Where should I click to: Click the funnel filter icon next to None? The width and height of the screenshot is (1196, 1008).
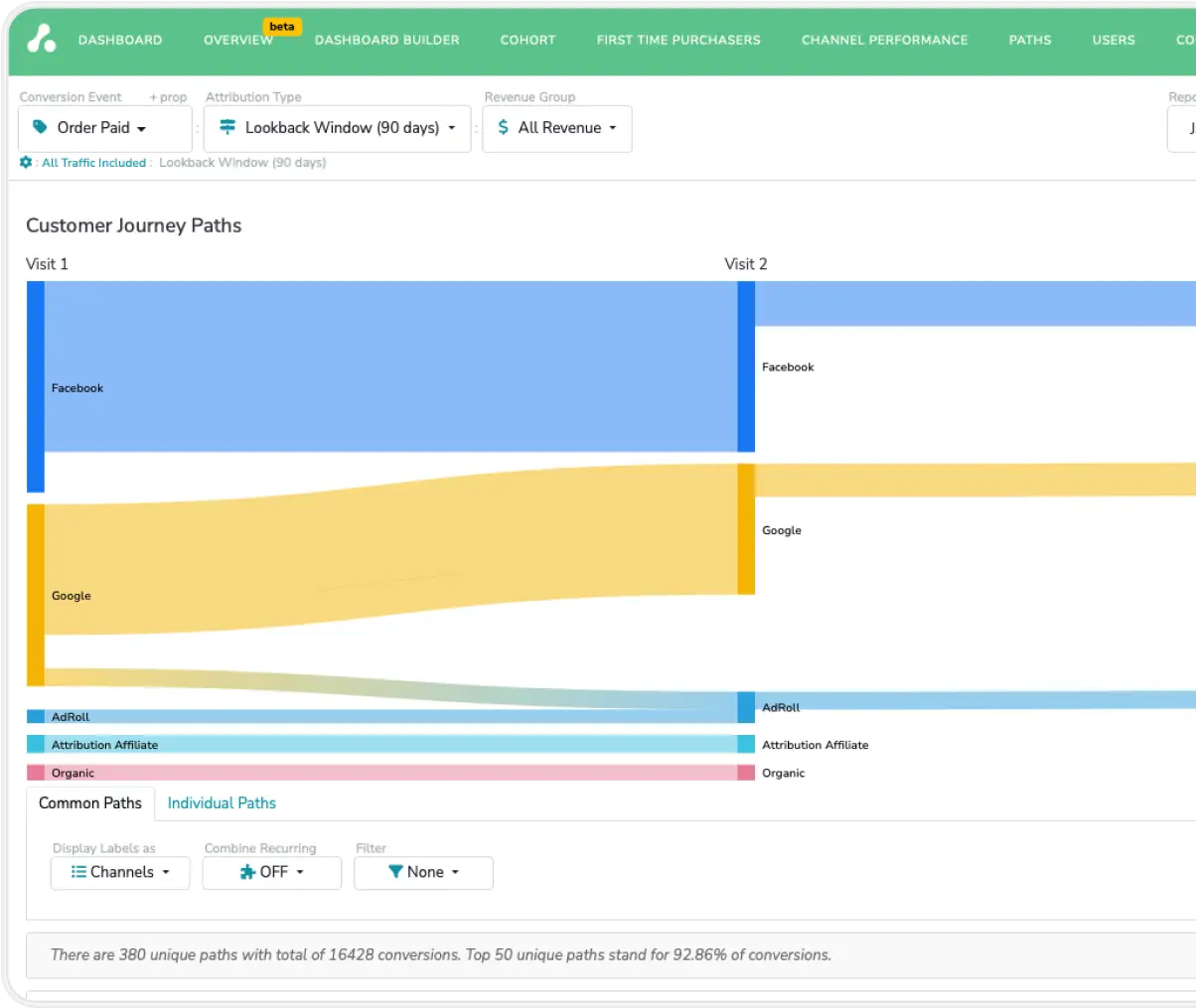[x=395, y=872]
